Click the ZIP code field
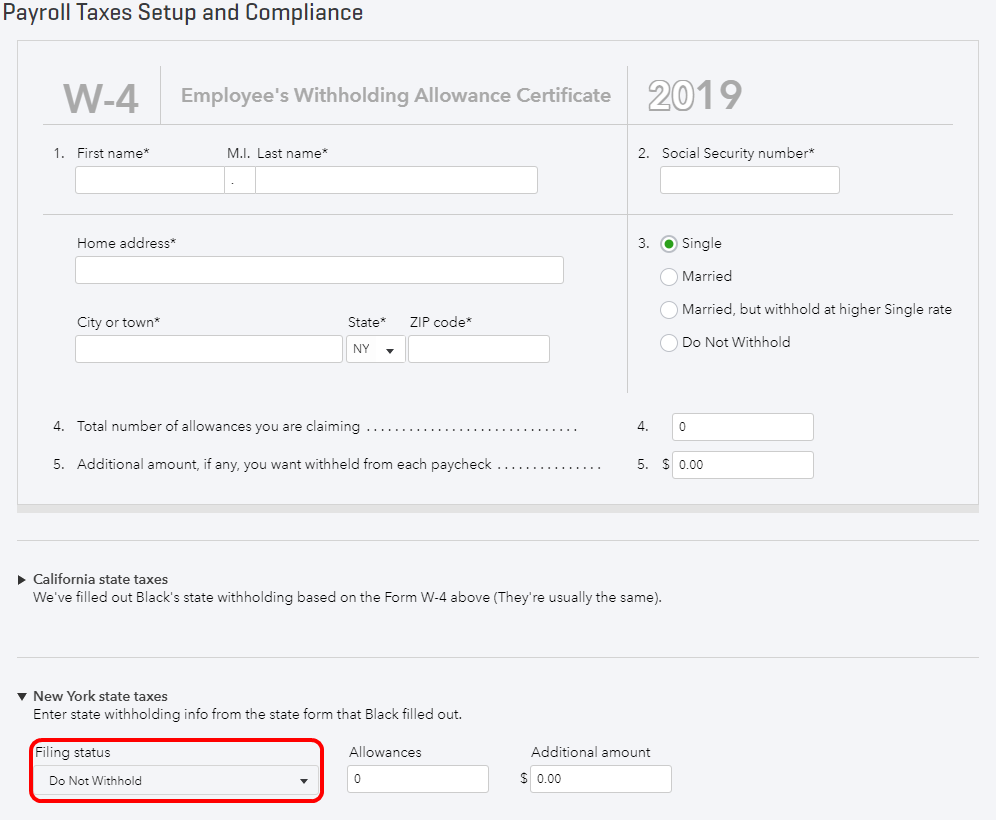This screenshot has width=996, height=820. coord(478,349)
